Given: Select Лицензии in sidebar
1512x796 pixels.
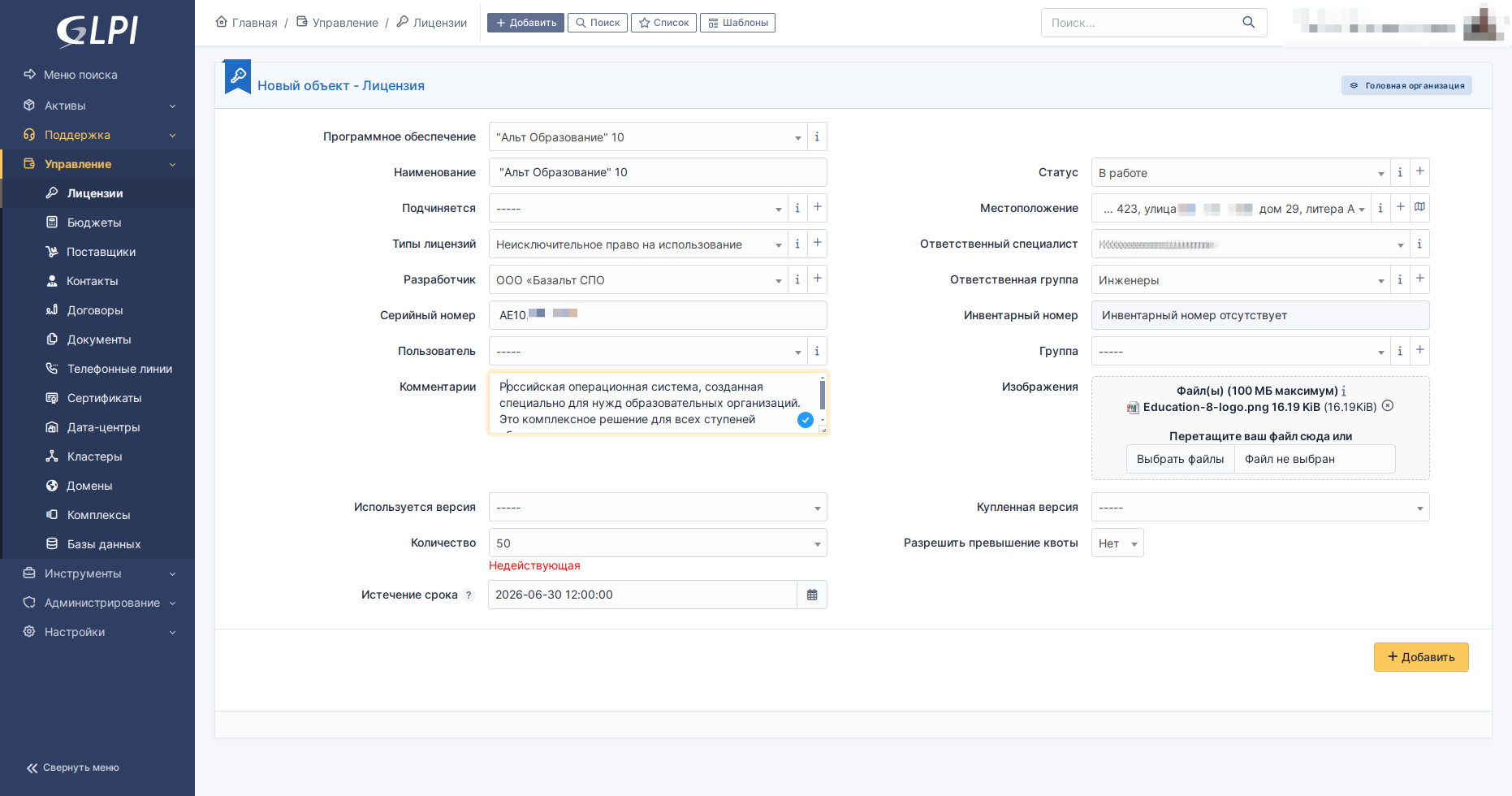Looking at the screenshot, I should (99, 193).
